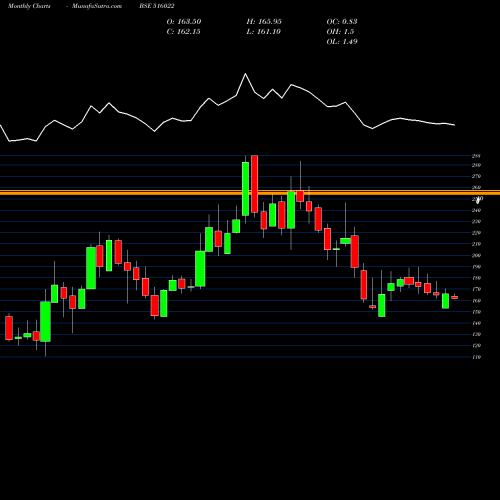Click the 260 price axis label

(476, 188)
